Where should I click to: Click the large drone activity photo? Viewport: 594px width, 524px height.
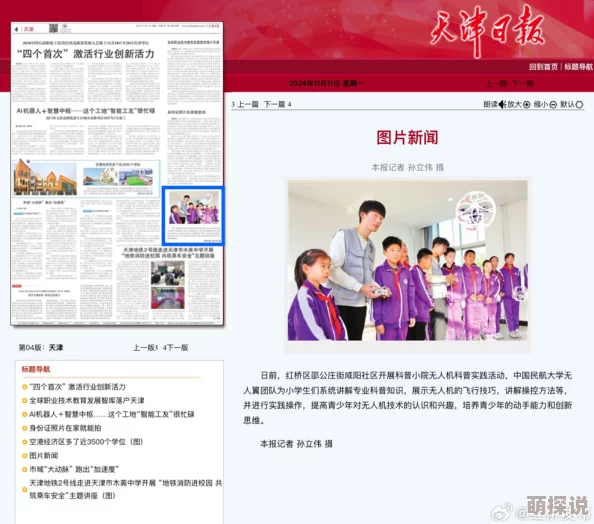[408, 260]
